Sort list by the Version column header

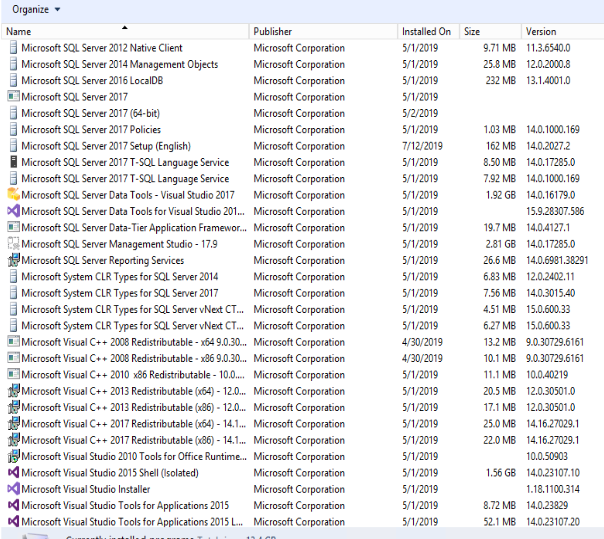tap(562, 32)
